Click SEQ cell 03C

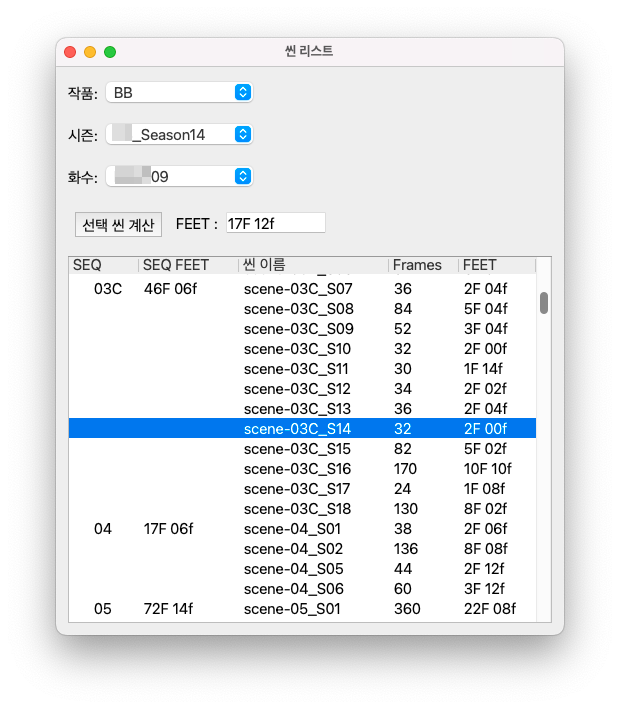(x=108, y=289)
